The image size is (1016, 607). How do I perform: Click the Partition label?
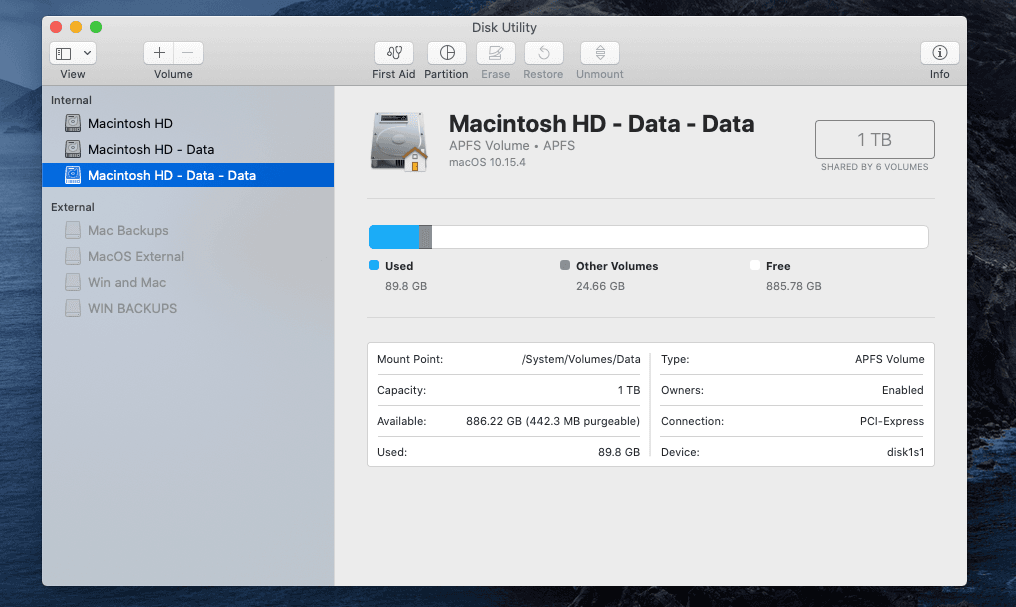446,74
